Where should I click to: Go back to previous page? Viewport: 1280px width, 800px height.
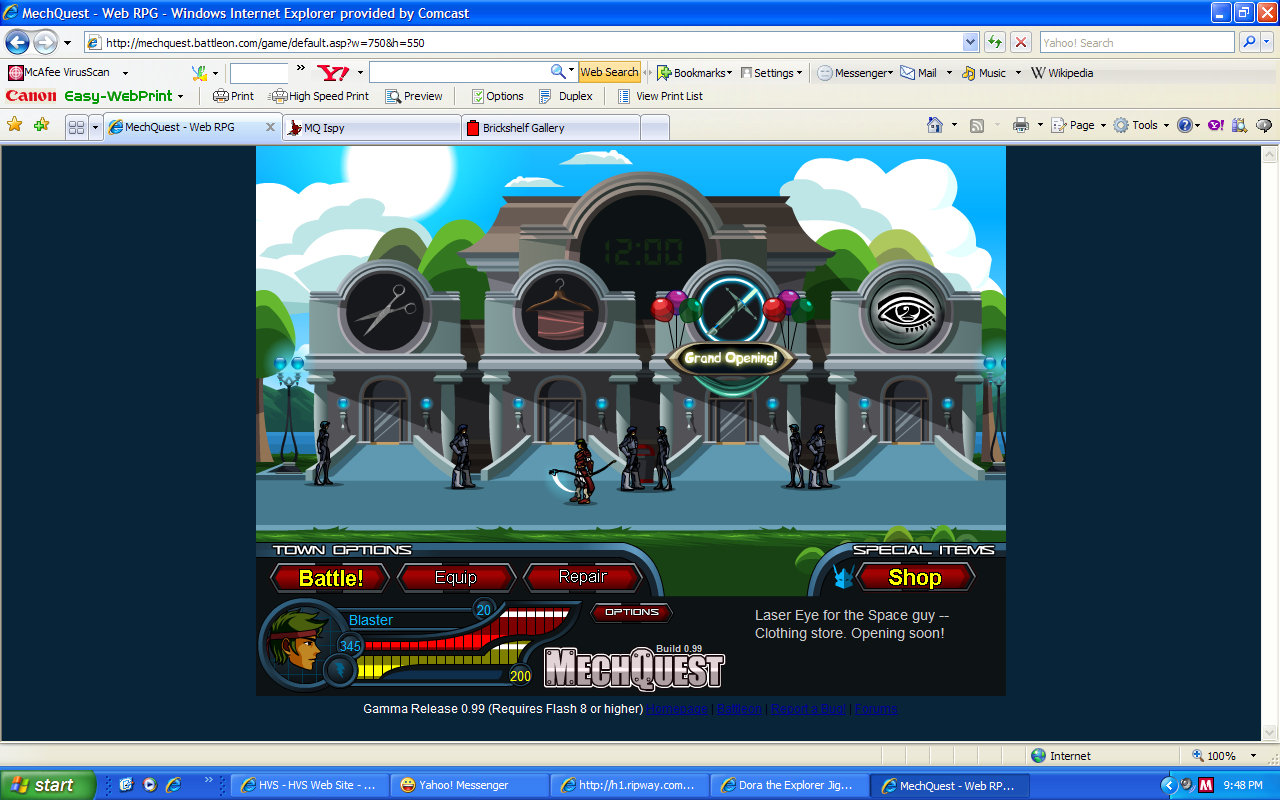point(18,43)
